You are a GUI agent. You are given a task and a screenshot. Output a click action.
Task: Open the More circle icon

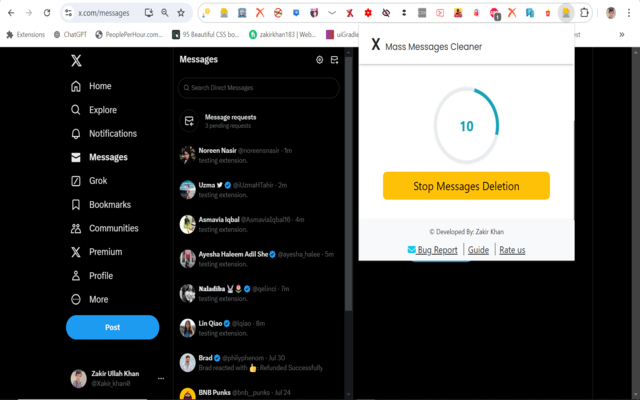coord(76,299)
